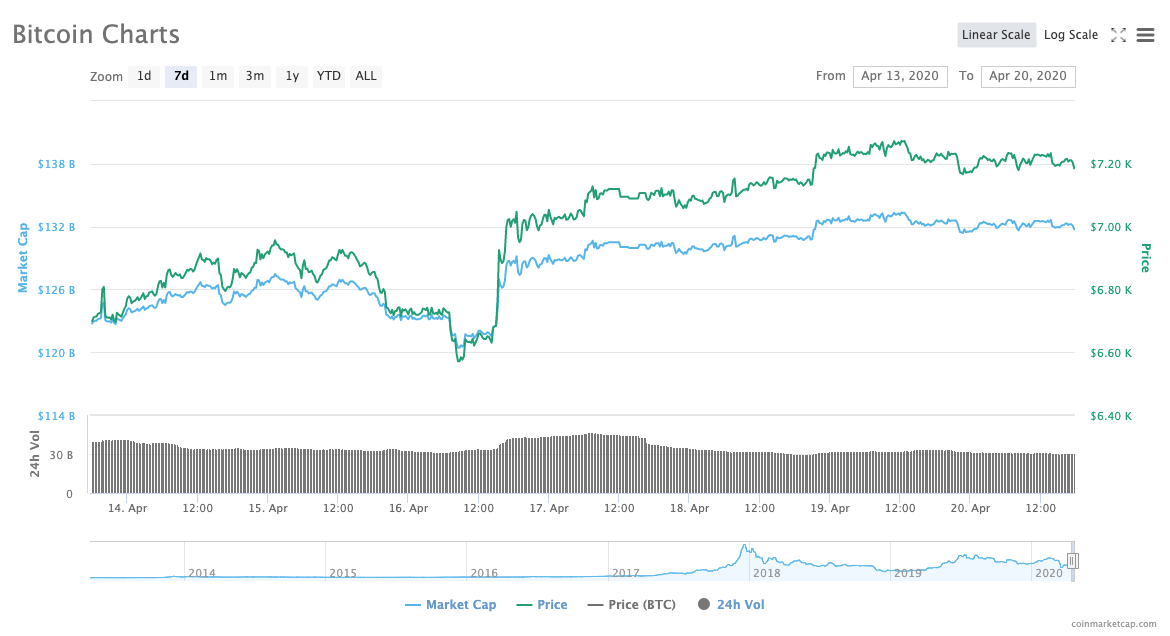Click the $138 B axis label
Screen dimensions: 1170x636
click(x=57, y=164)
